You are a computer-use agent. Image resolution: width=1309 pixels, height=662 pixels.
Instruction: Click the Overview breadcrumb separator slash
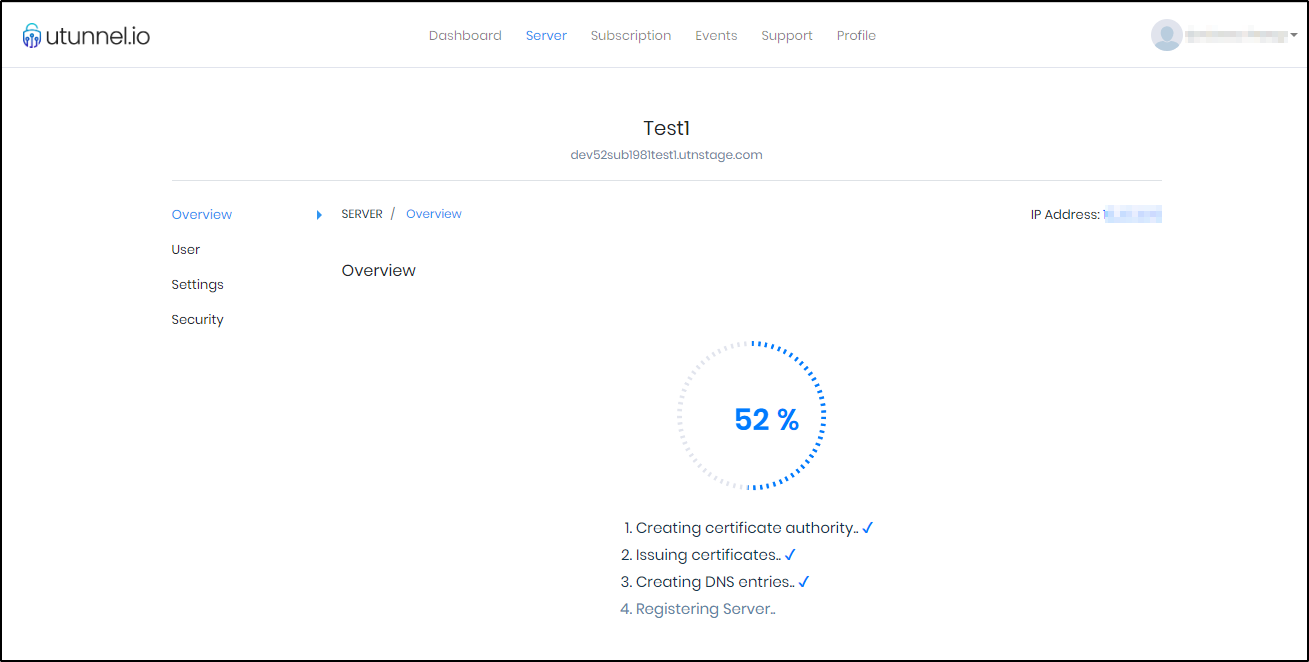click(394, 213)
